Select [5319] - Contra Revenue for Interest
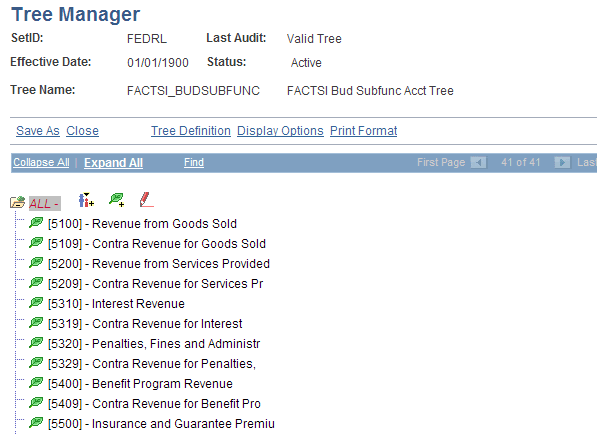Image resolution: width=597 pixels, height=434 pixels. (145, 324)
